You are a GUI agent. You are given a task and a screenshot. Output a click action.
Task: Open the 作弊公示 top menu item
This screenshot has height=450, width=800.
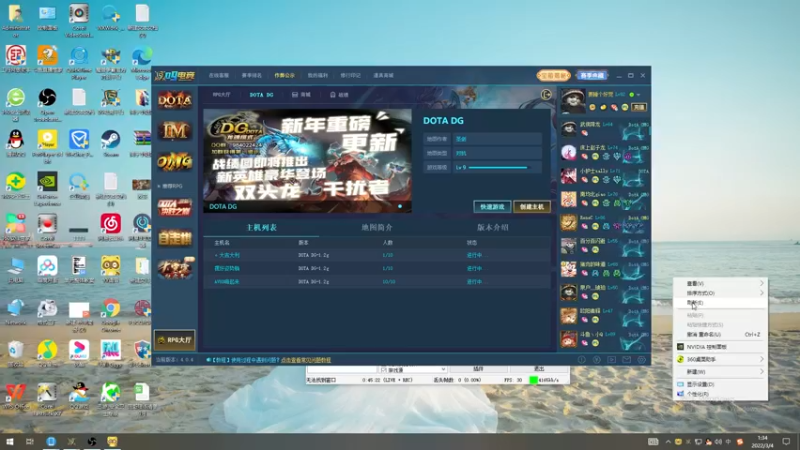tap(285, 76)
